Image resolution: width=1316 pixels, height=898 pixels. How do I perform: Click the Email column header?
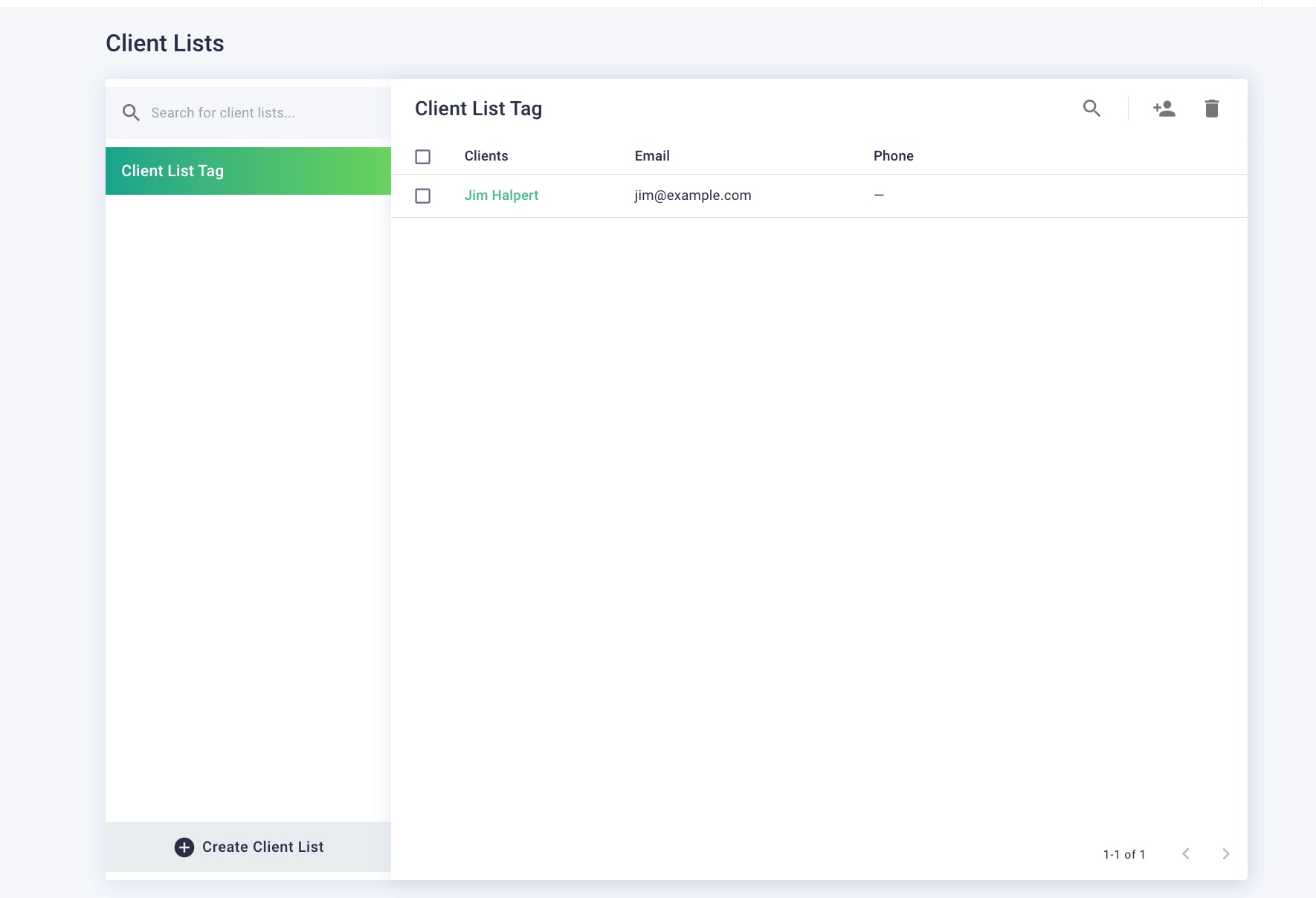652,156
